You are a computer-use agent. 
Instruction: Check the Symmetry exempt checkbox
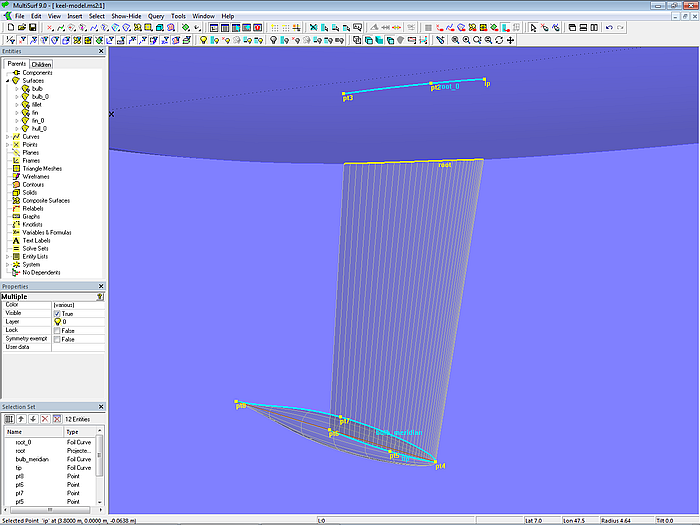(57, 339)
